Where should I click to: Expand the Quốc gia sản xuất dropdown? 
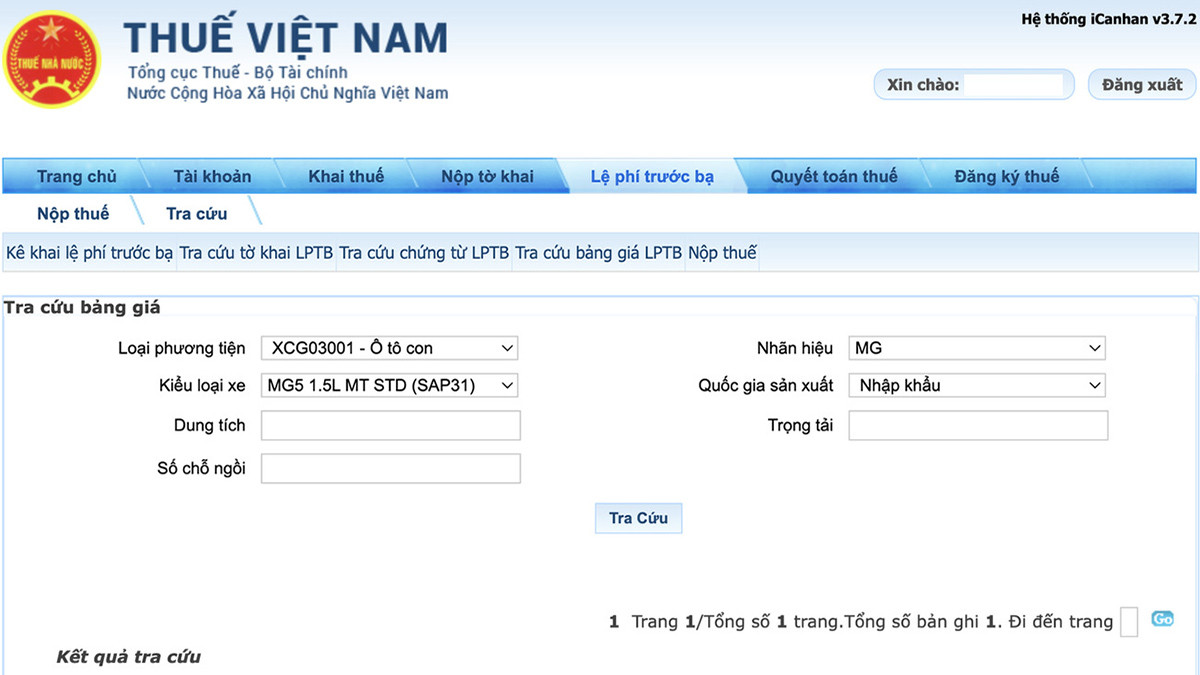pyautogui.click(x=977, y=385)
